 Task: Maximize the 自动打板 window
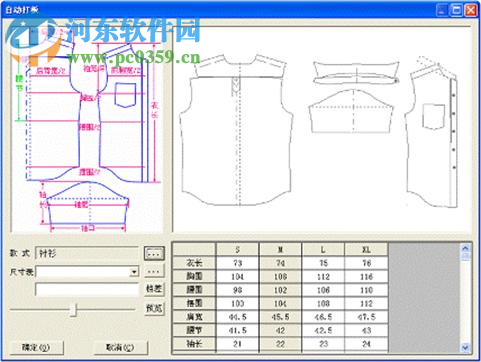[x=456, y=10]
